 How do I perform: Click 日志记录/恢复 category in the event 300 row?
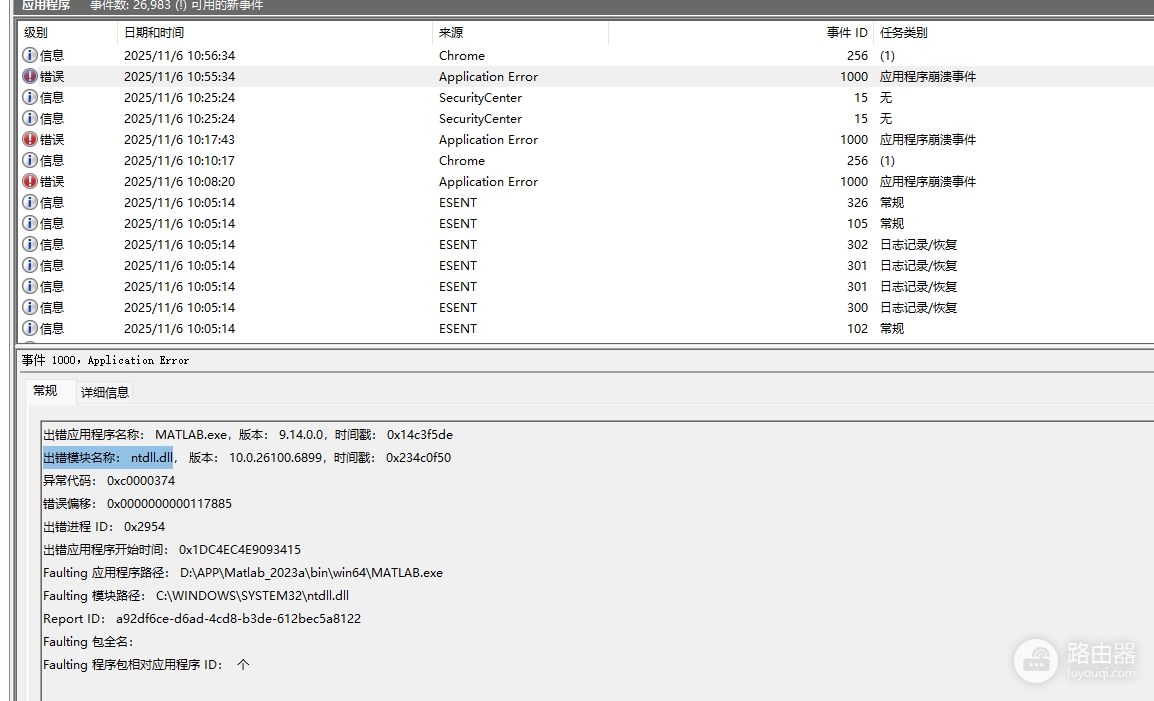point(918,307)
